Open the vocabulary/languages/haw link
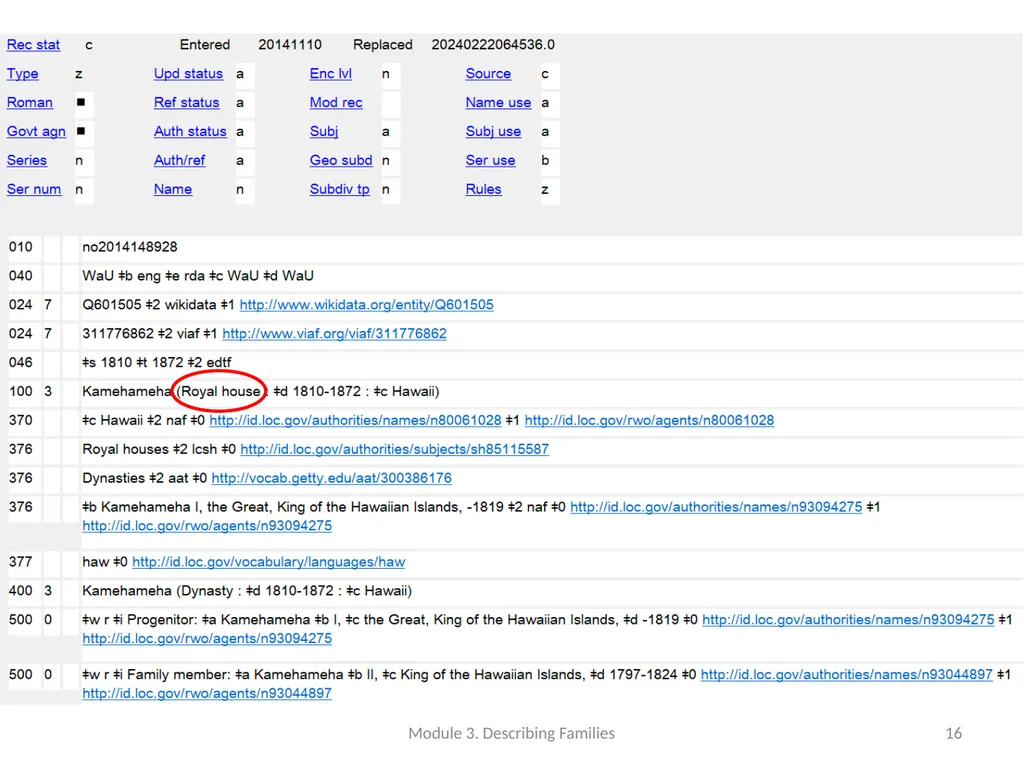1024x768 pixels. tap(268, 562)
